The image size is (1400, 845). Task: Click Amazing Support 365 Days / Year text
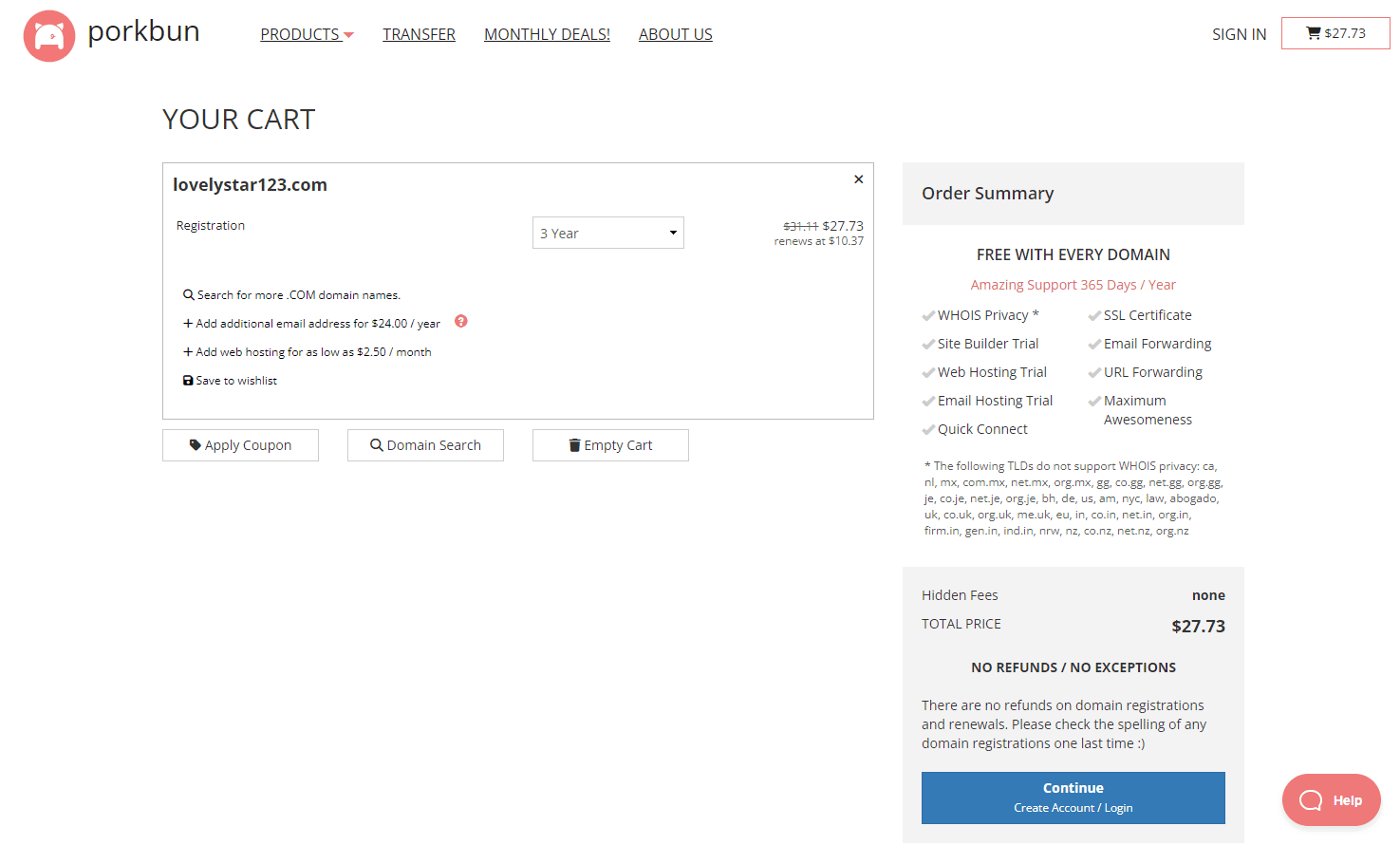(x=1073, y=285)
